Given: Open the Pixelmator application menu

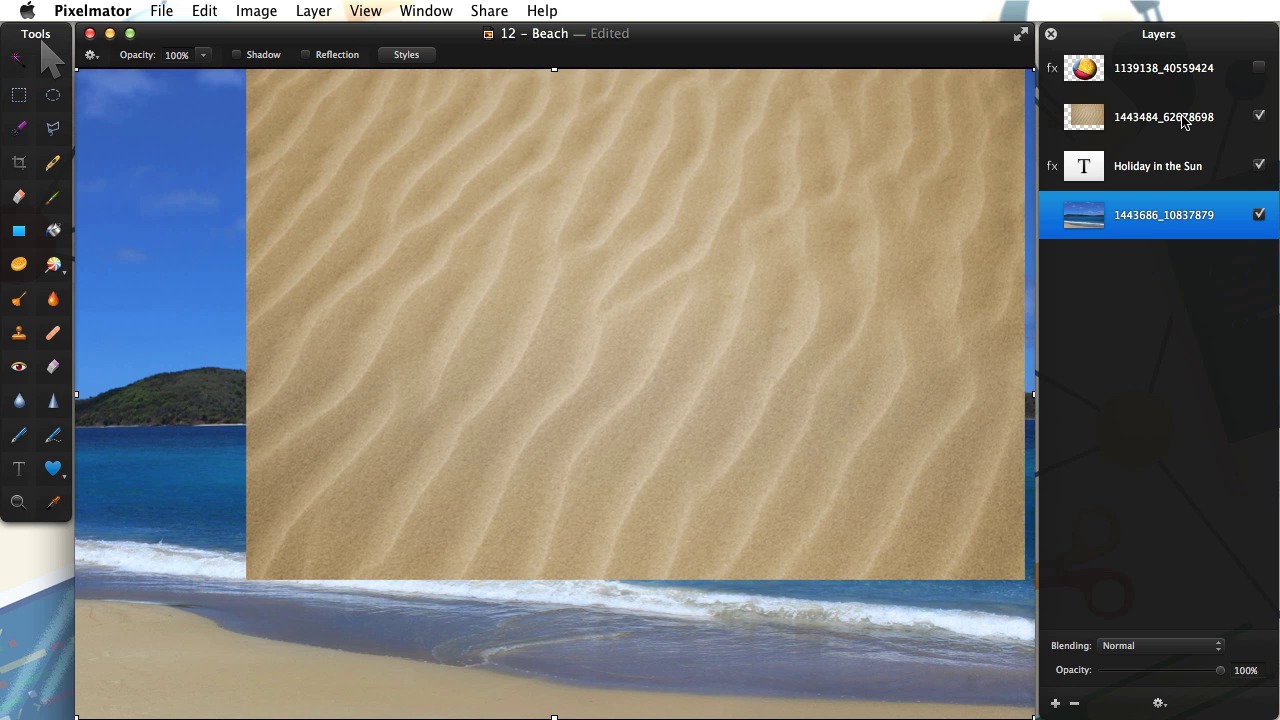Looking at the screenshot, I should pyautogui.click(x=92, y=11).
